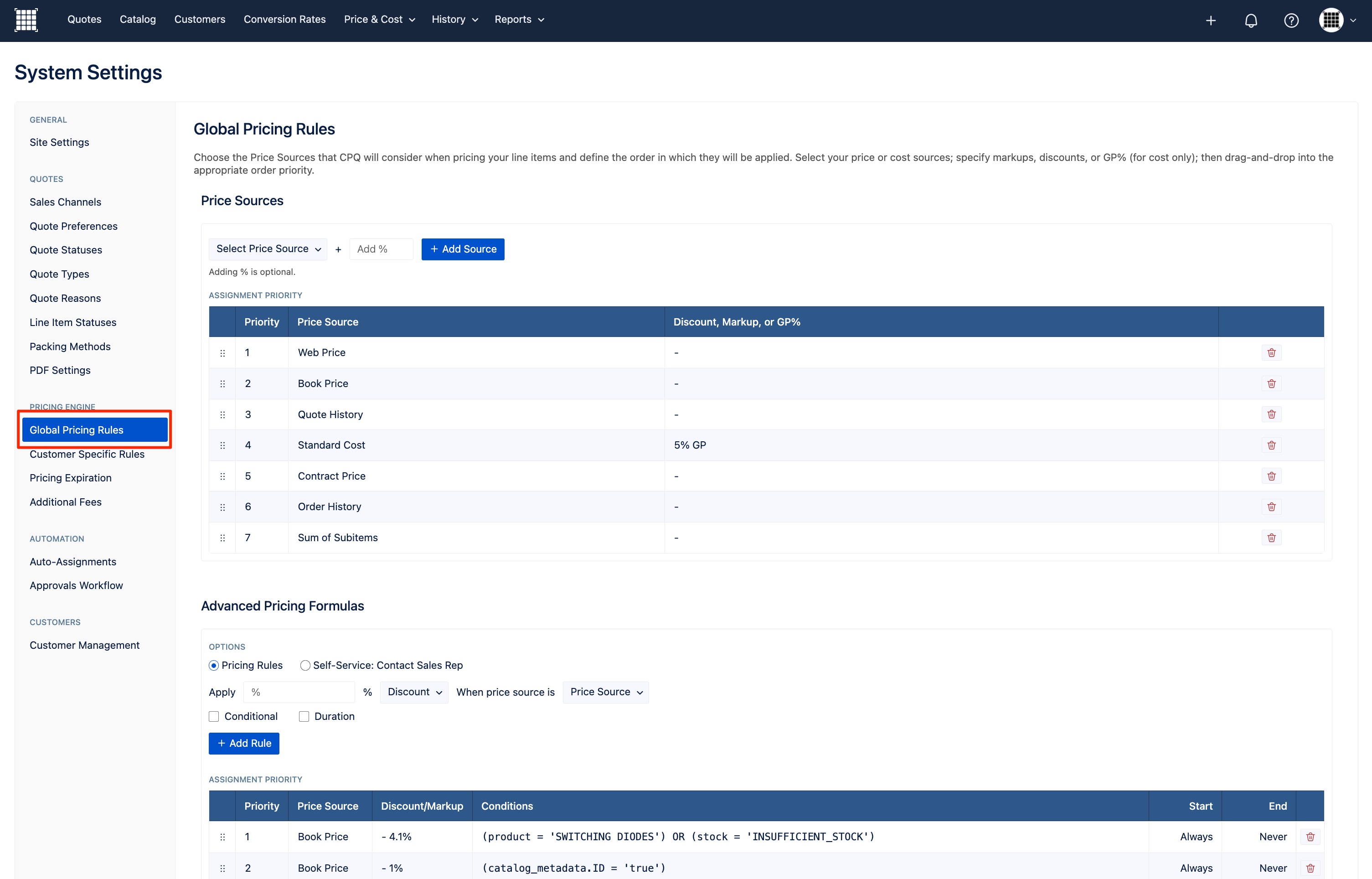Click the Add Rule button

[243, 743]
